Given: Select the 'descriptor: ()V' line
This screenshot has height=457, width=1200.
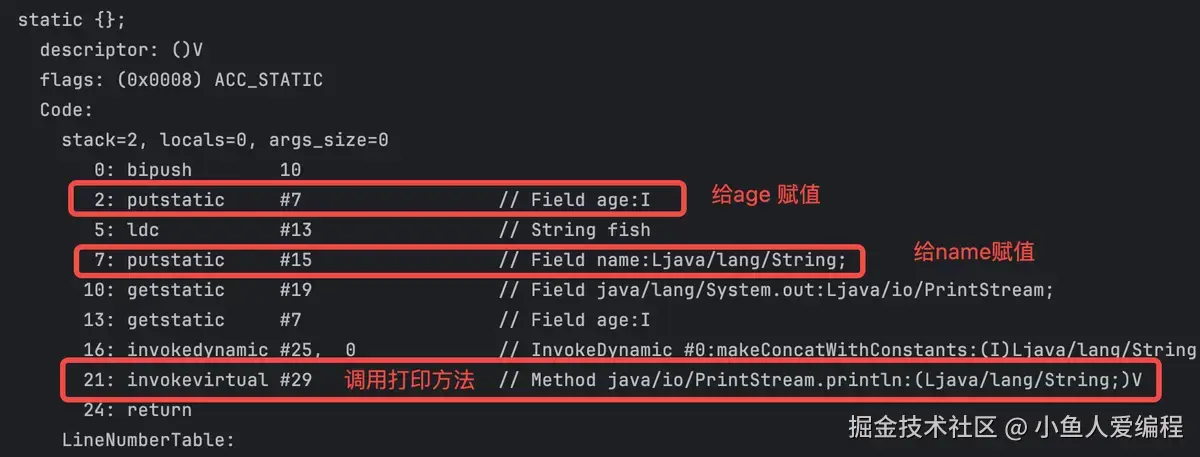Looking at the screenshot, I should pyautogui.click(x=122, y=50).
